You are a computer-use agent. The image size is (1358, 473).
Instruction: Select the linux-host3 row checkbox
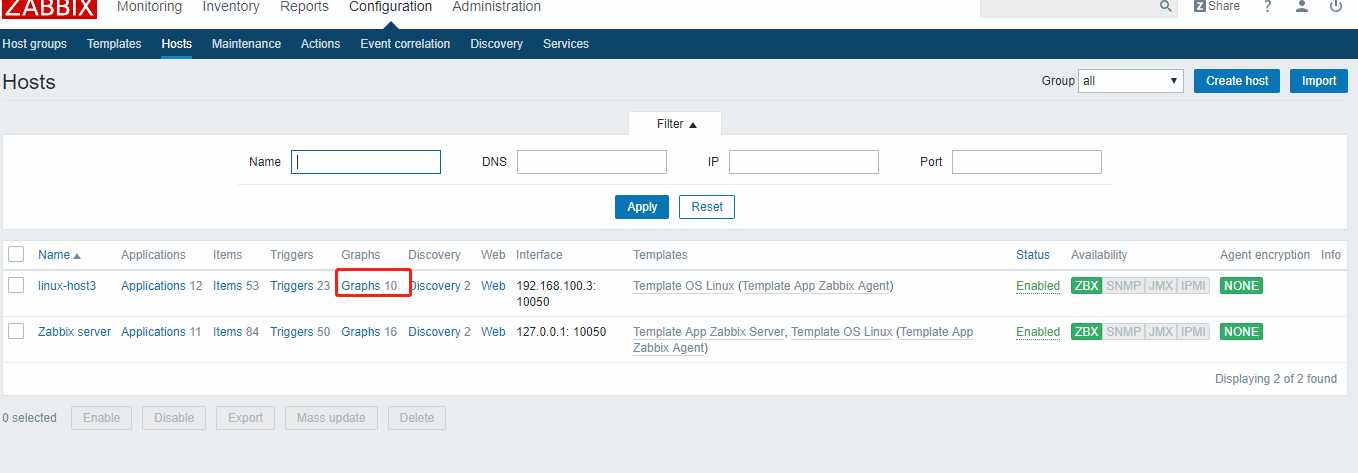click(x=16, y=285)
